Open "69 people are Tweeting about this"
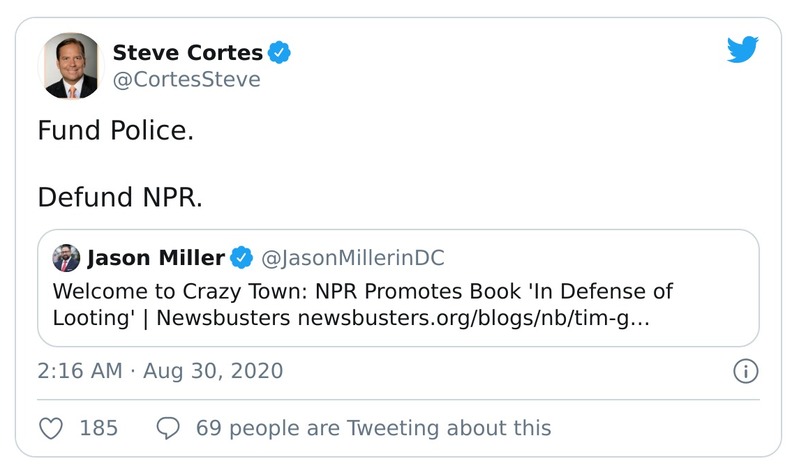 point(373,428)
